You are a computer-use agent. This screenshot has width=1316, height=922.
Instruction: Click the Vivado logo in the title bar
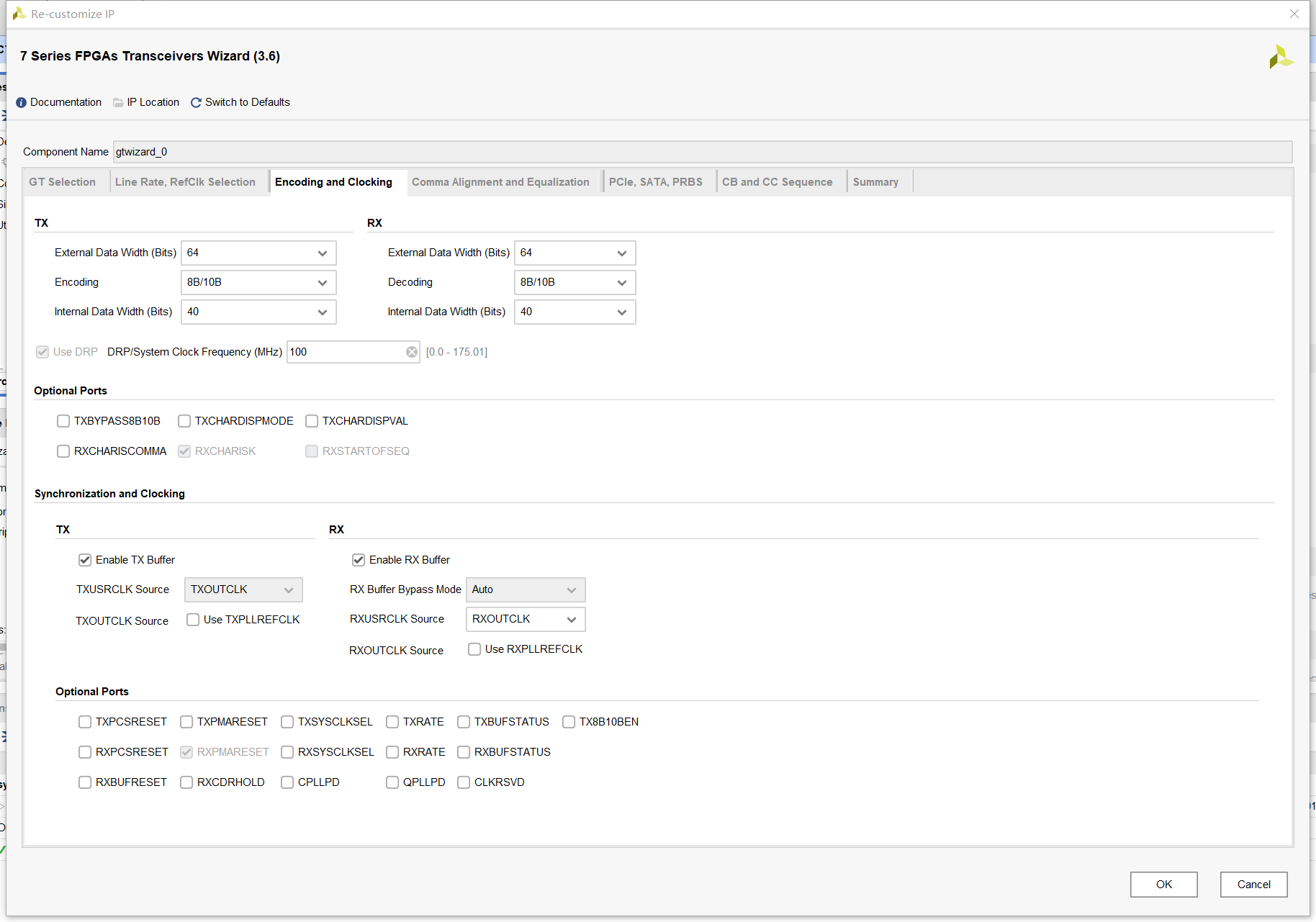[19, 14]
